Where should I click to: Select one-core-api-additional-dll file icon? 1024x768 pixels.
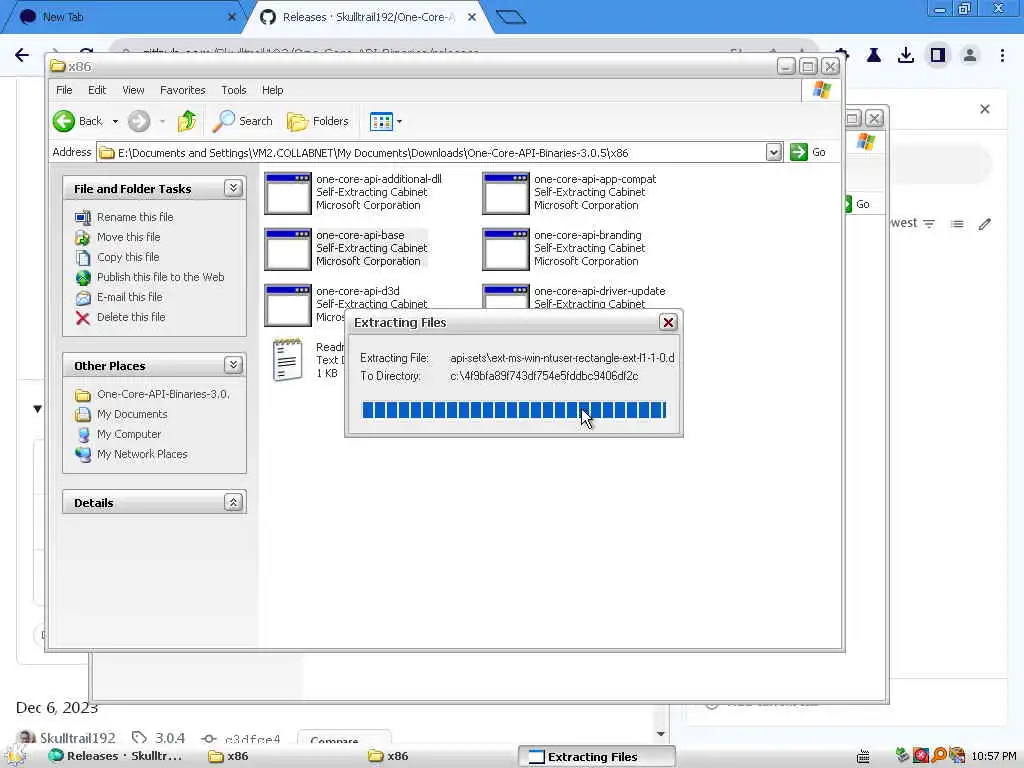[x=287, y=193]
